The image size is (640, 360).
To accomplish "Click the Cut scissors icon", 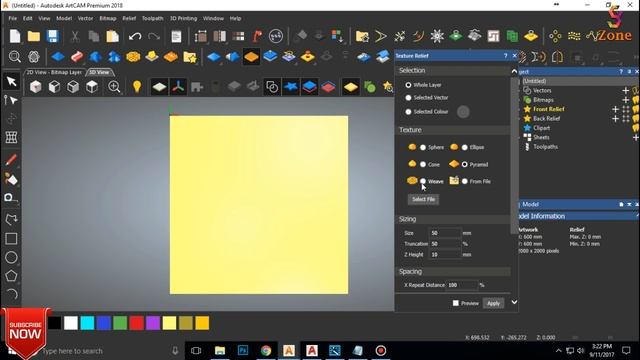I will click(75, 36).
